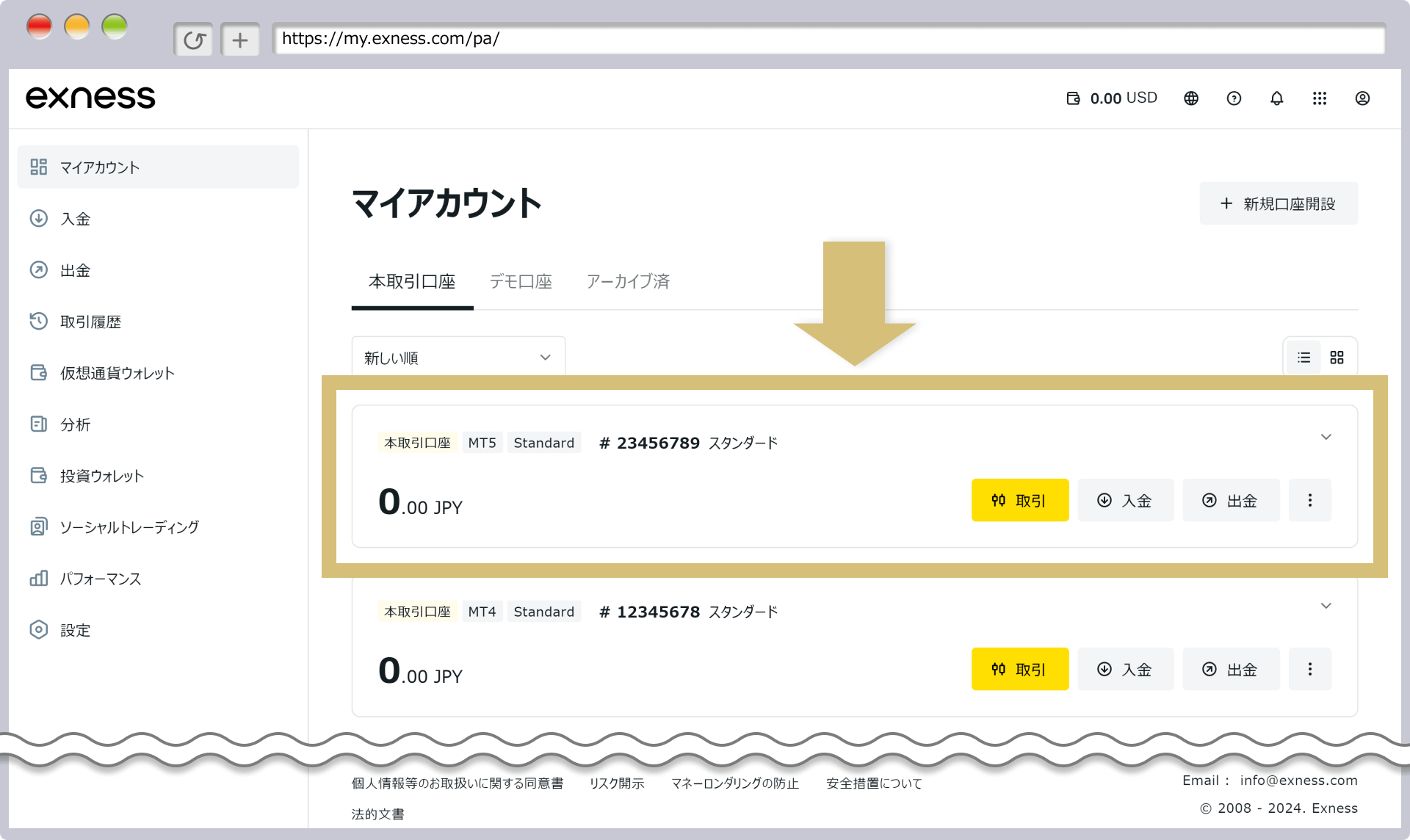Image resolution: width=1410 pixels, height=840 pixels.
Task: Open ソーシャルトレーディング in the sidebar
Action: coord(158,527)
